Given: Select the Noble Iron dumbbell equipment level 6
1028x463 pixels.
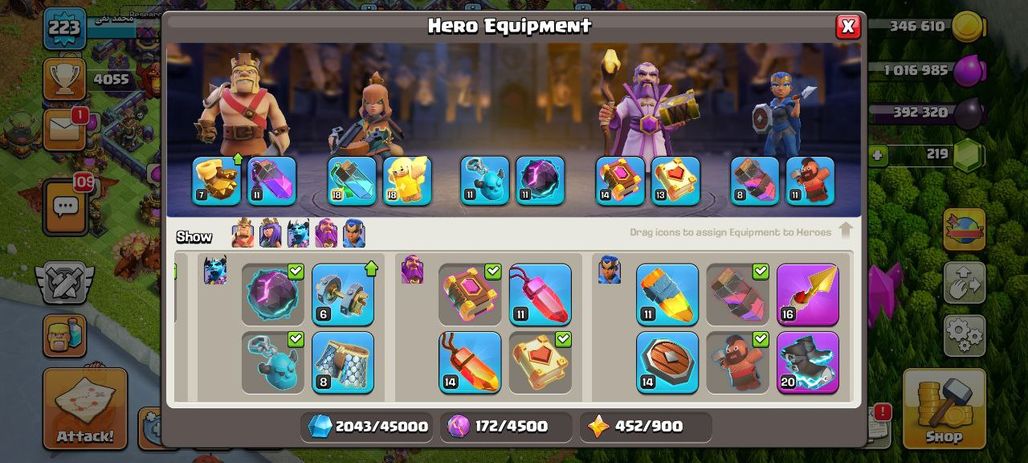Looking at the screenshot, I should 343,294.
